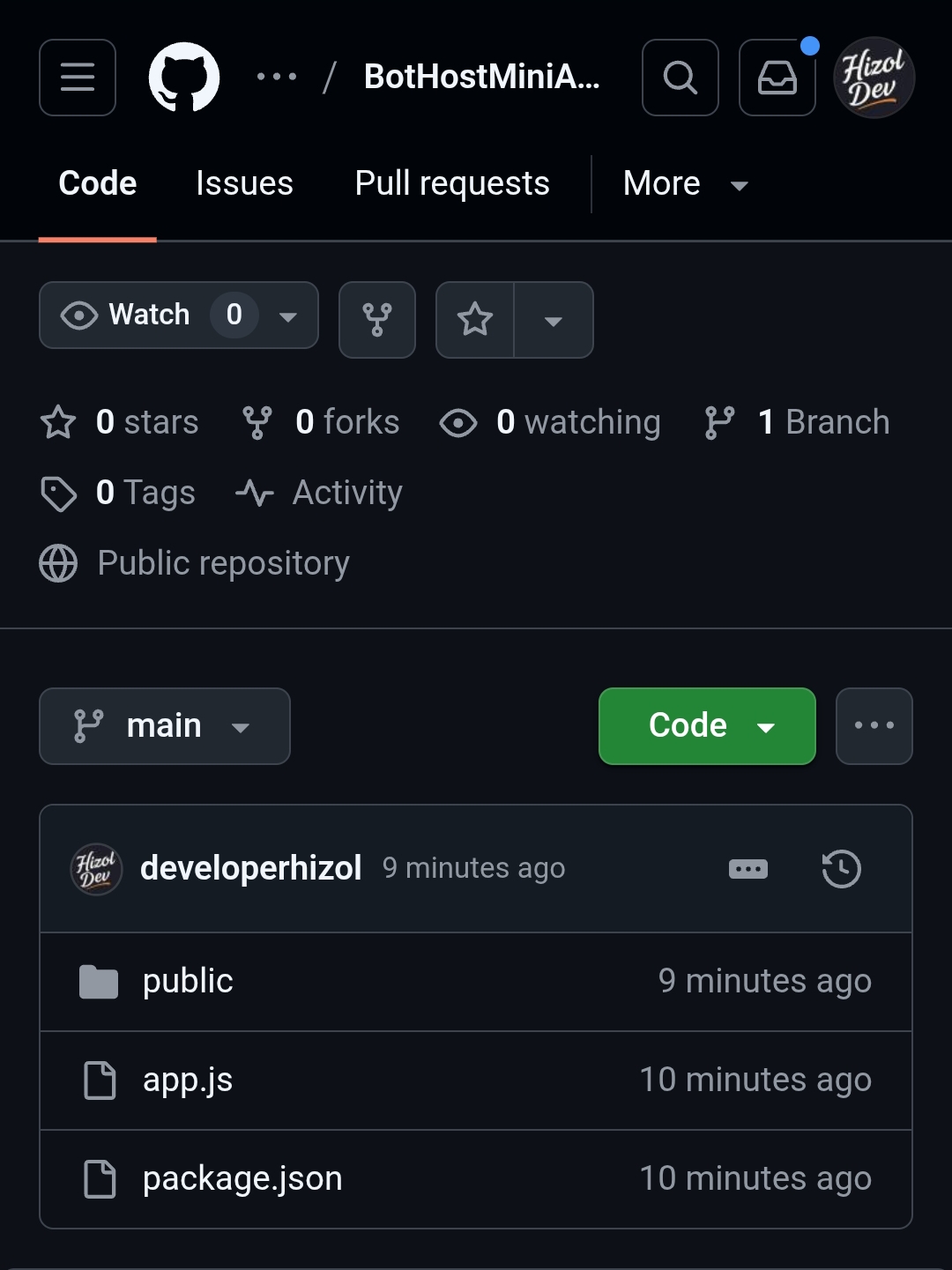Star the repository using the star icon
The width and height of the screenshot is (952, 1270).
point(475,320)
